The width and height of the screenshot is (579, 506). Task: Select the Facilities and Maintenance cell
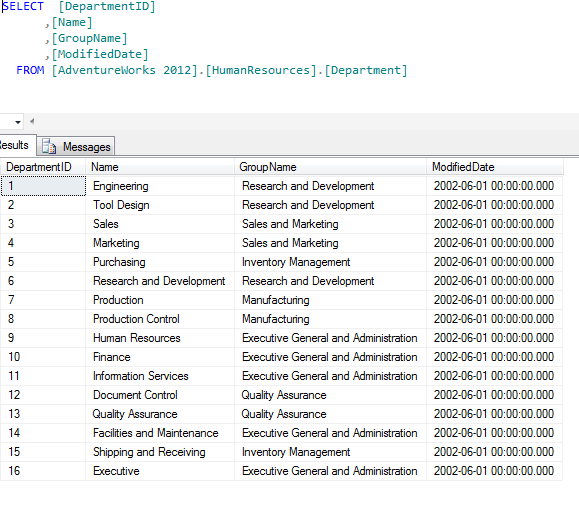(160, 433)
